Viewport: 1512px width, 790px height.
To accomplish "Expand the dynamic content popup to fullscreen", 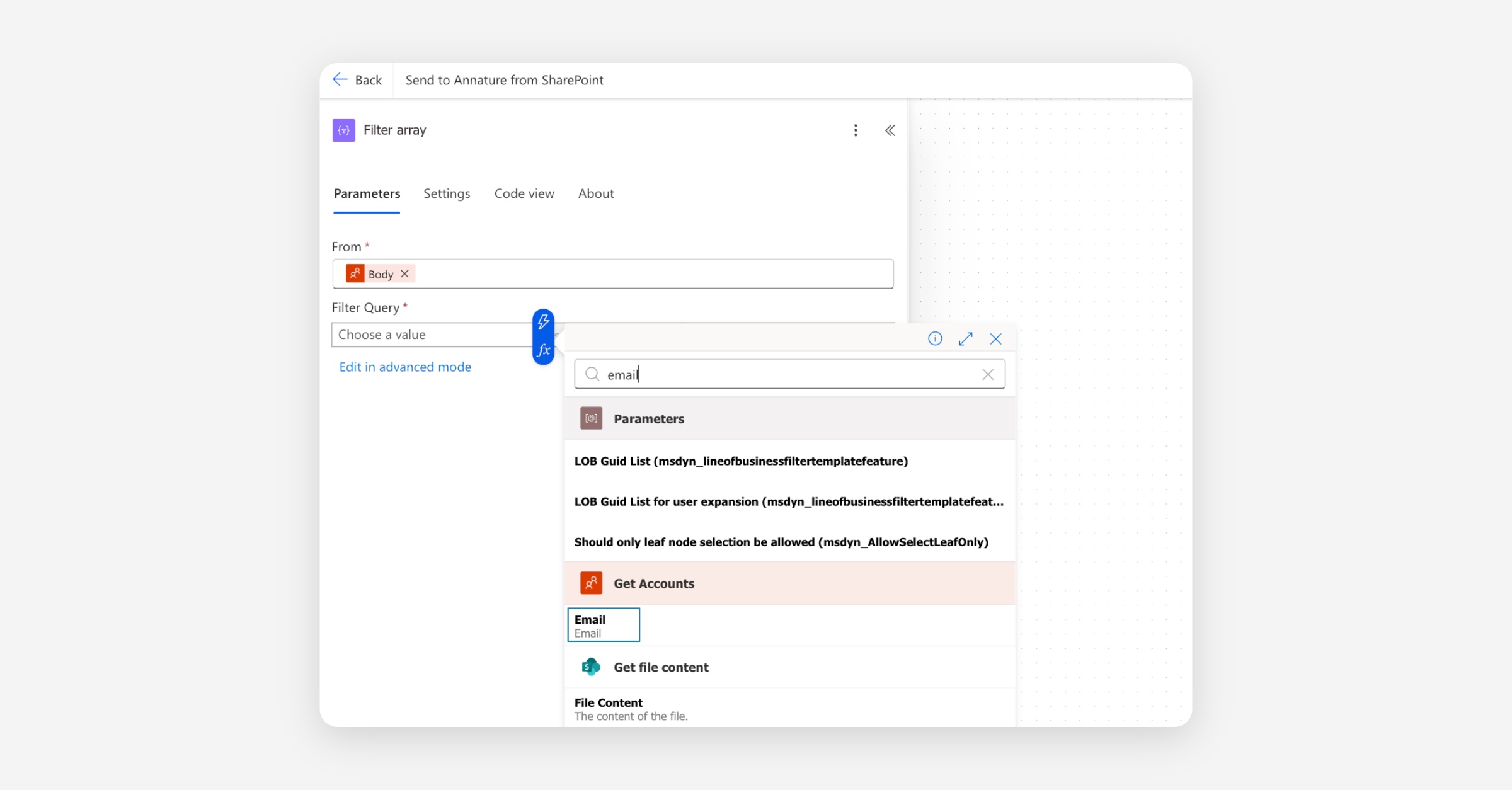I will pos(966,339).
